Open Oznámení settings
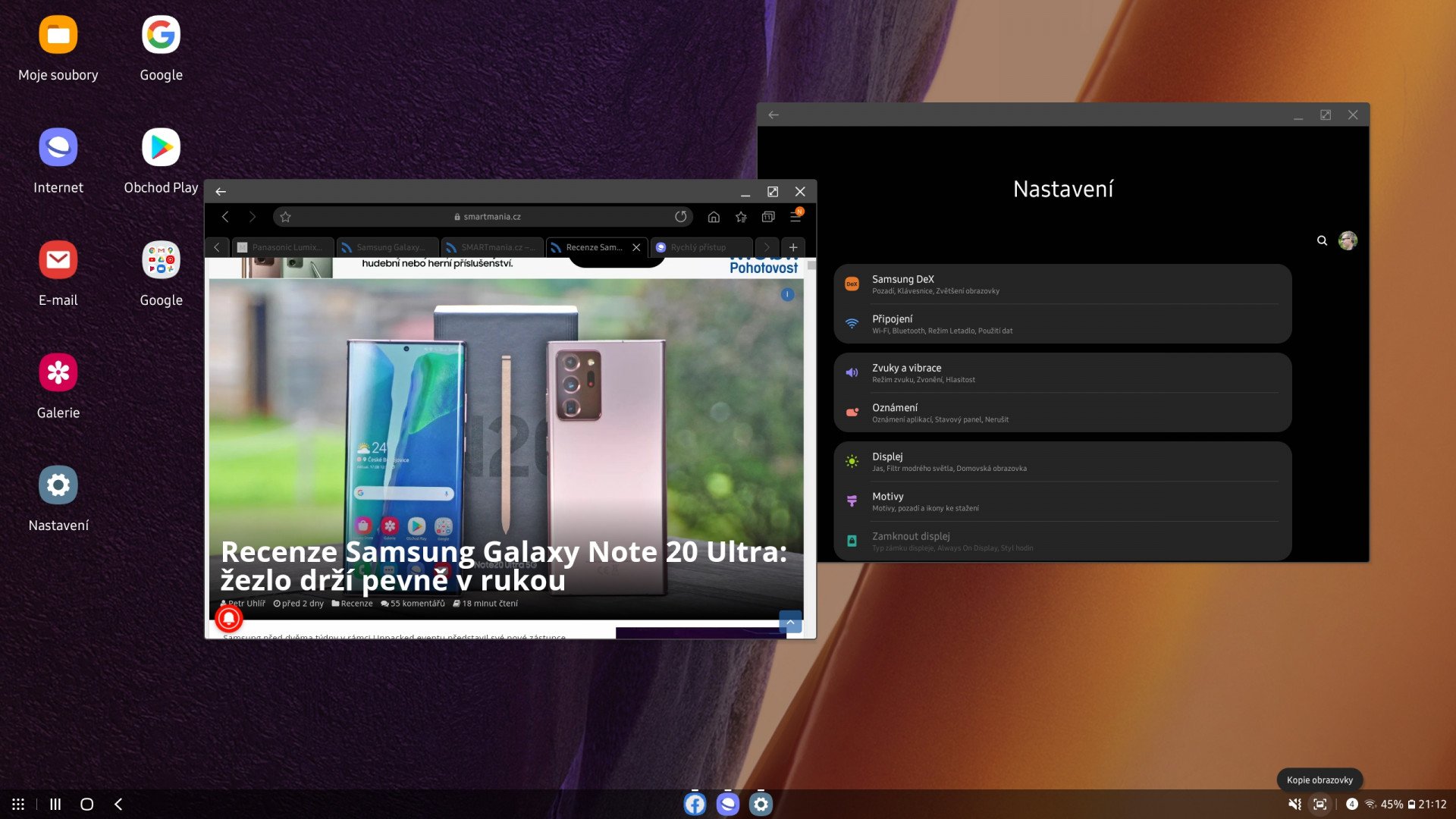Screen dimensions: 1456x819 coord(1062,413)
